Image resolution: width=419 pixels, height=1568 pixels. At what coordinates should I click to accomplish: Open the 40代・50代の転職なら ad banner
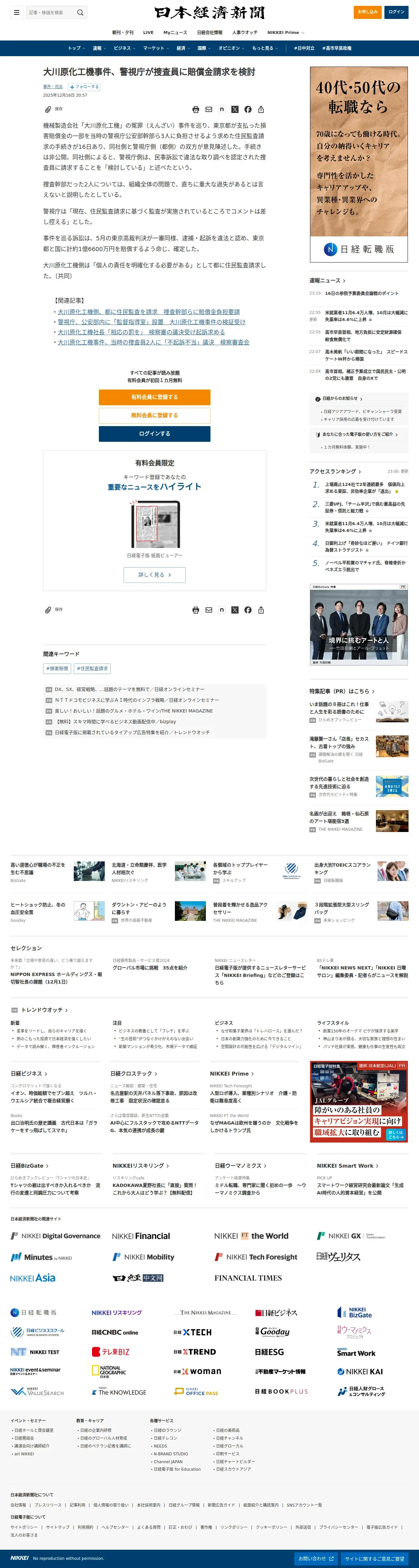[x=359, y=164]
